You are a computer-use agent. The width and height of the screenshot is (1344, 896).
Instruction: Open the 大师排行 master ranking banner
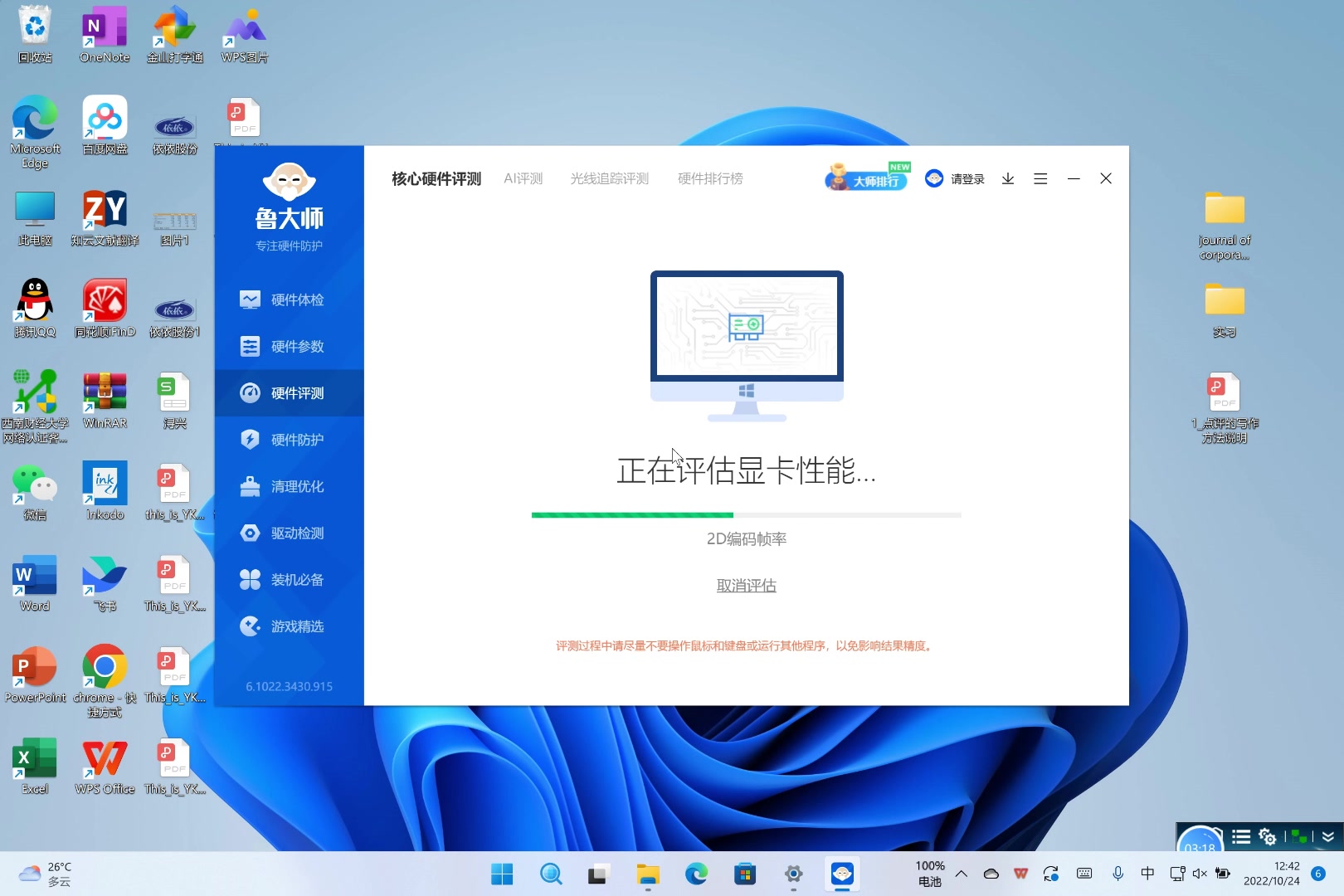tap(866, 177)
